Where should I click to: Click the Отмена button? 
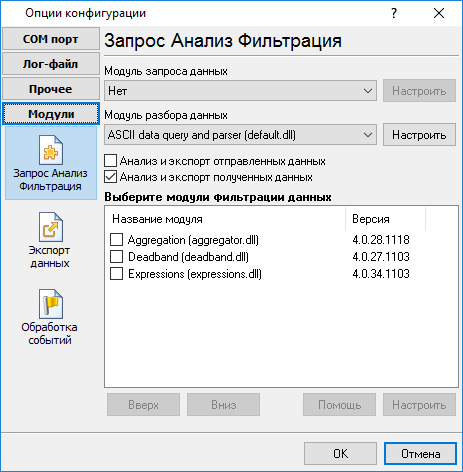[x=420, y=454]
